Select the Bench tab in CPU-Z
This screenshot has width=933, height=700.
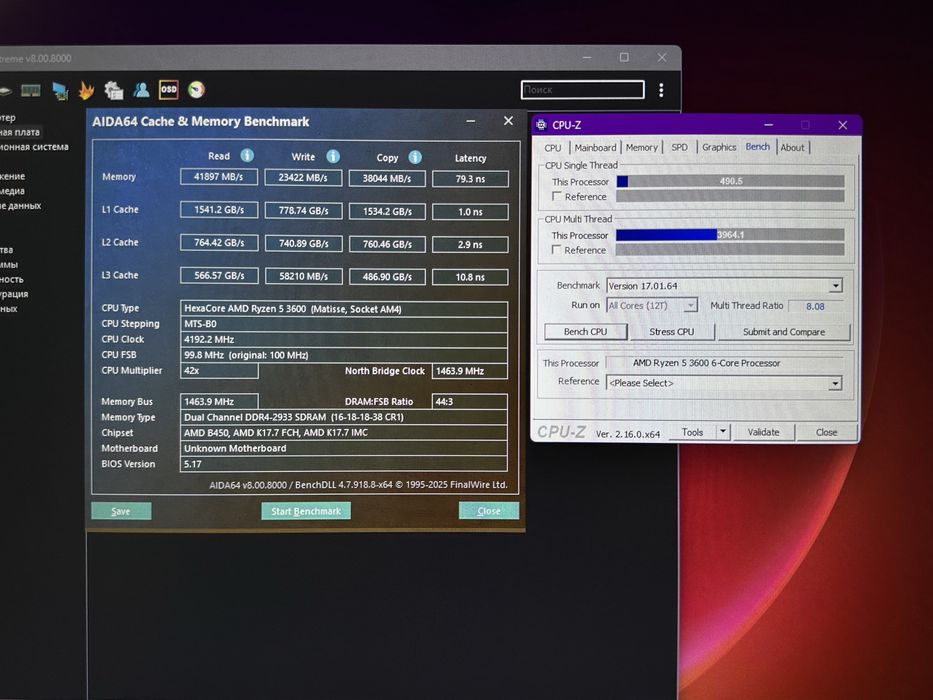757,146
